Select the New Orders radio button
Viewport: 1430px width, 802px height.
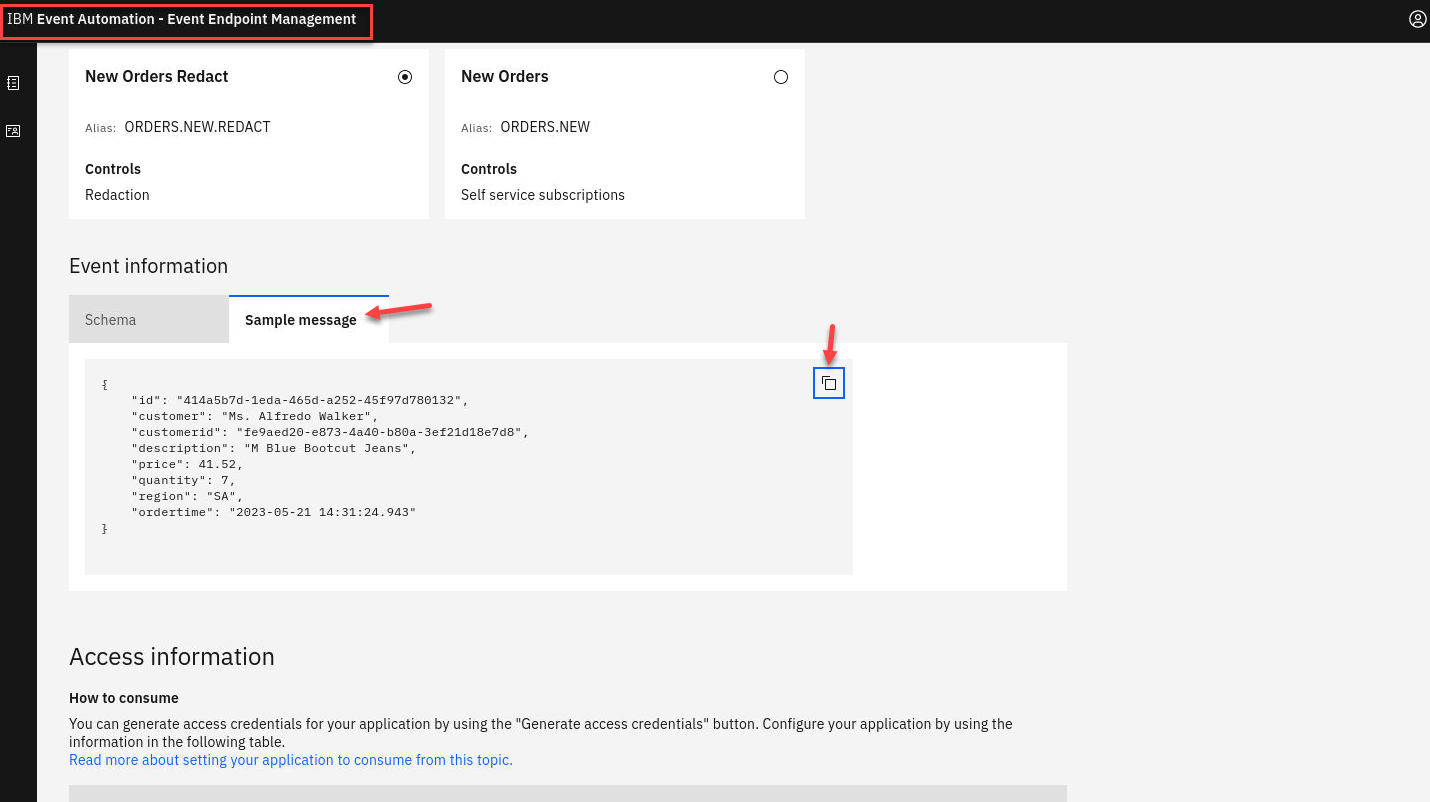[x=781, y=77]
